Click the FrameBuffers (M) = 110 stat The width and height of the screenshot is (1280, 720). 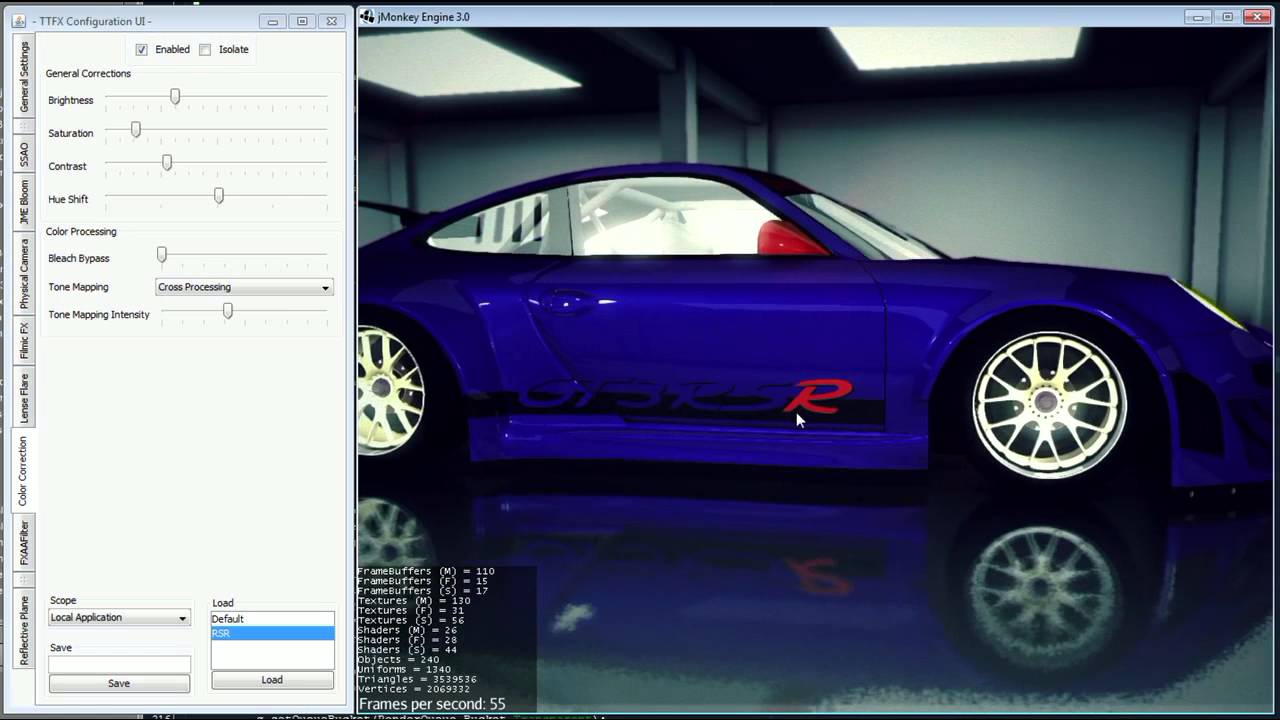[426, 571]
